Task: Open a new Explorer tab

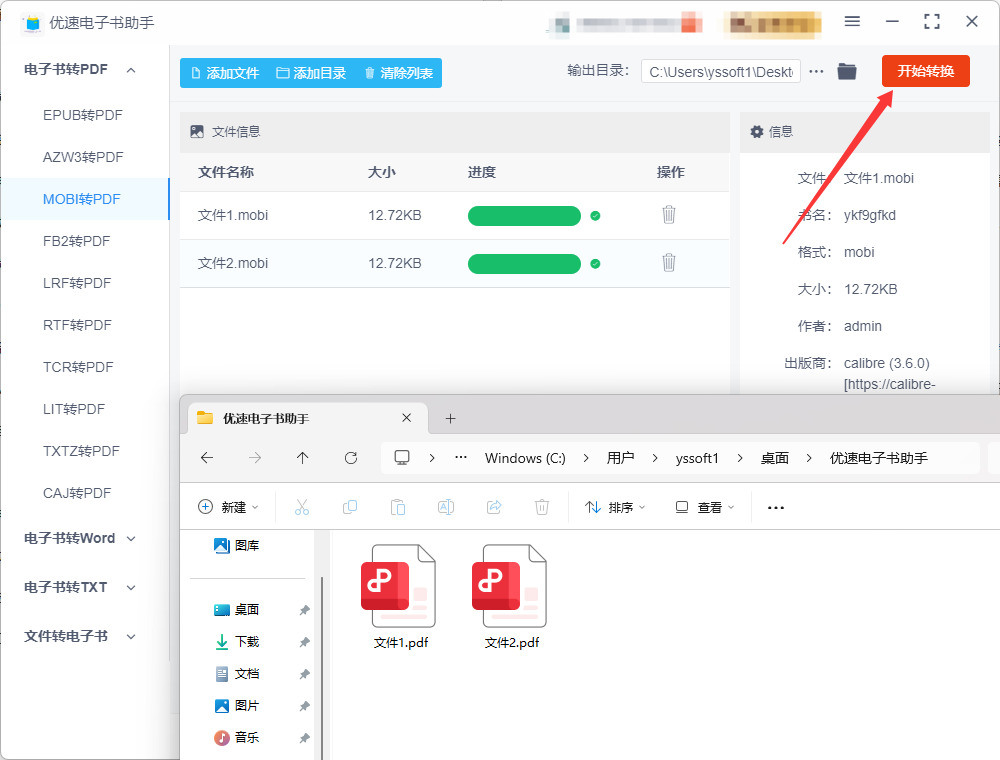Action: point(450,418)
